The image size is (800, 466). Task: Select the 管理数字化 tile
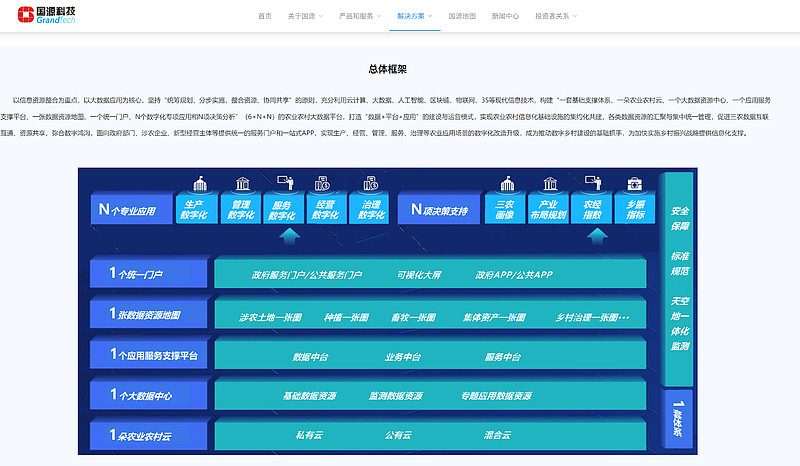click(x=240, y=208)
